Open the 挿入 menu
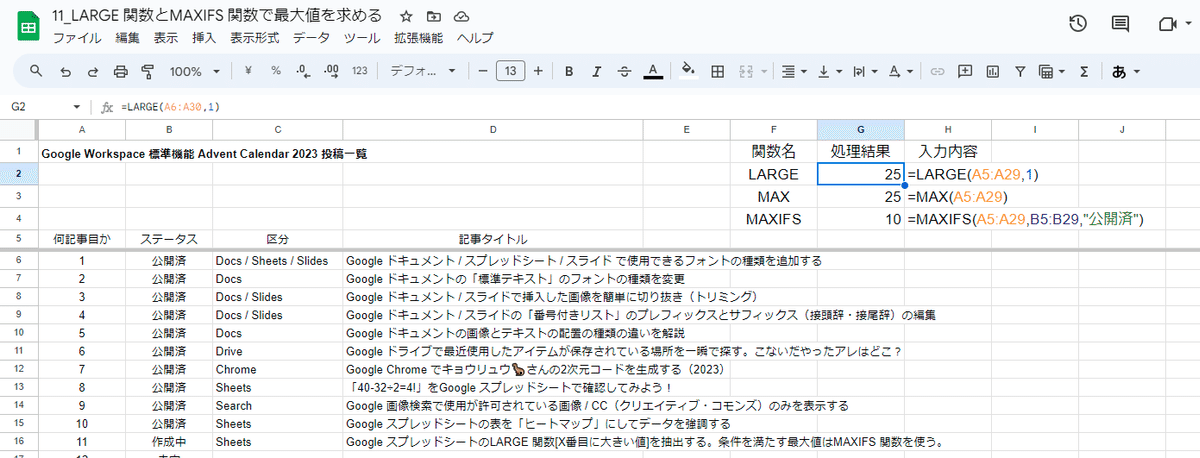Image resolution: width=1200 pixels, height=458 pixels. (204, 38)
